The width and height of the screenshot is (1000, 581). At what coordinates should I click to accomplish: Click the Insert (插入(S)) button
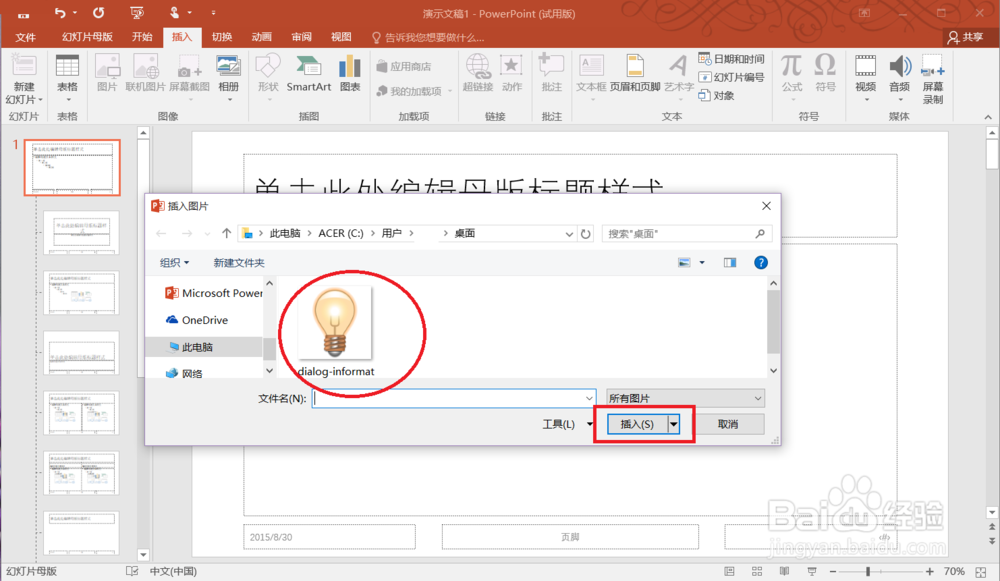[x=637, y=424]
